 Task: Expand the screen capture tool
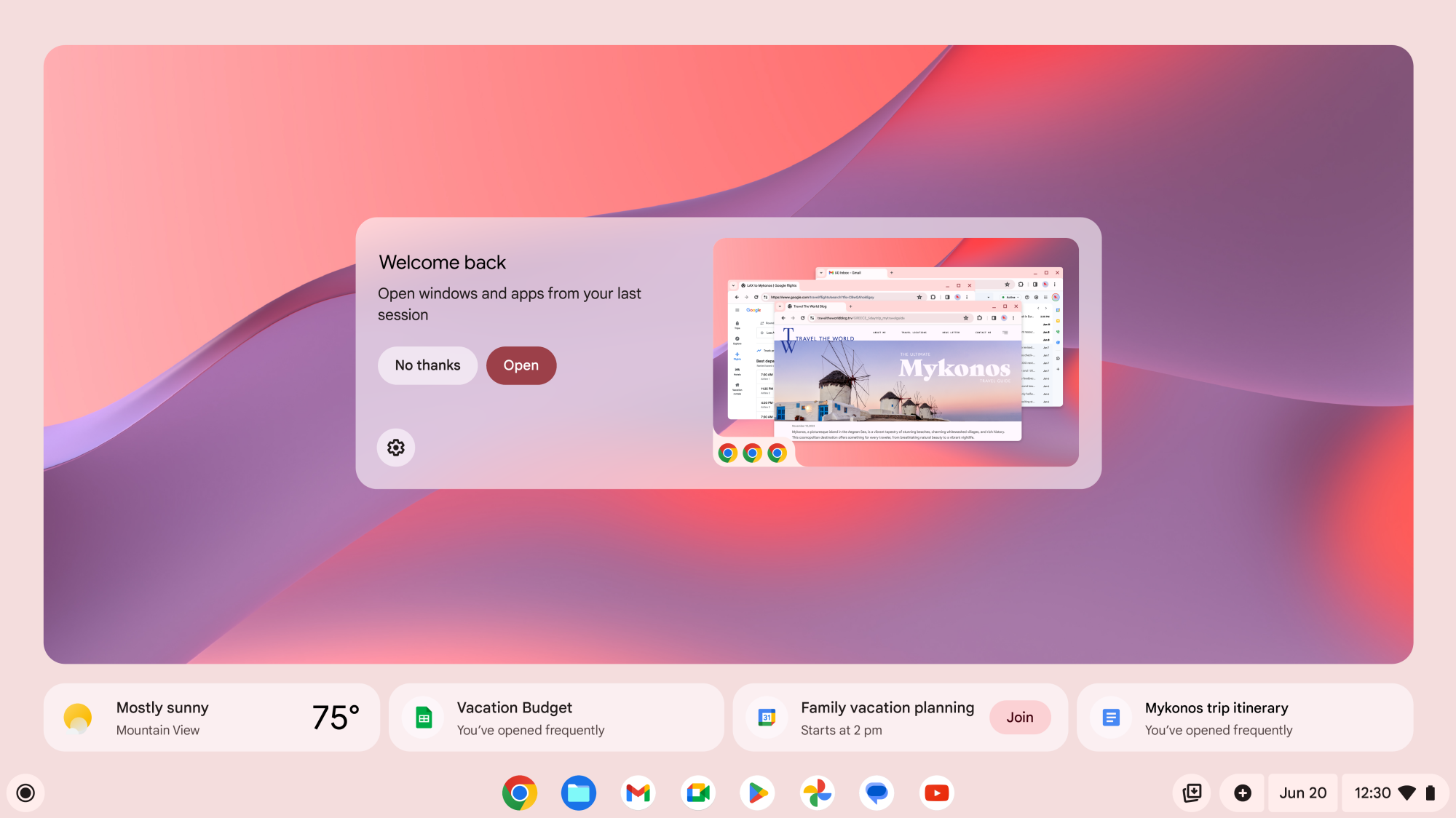point(1190,793)
